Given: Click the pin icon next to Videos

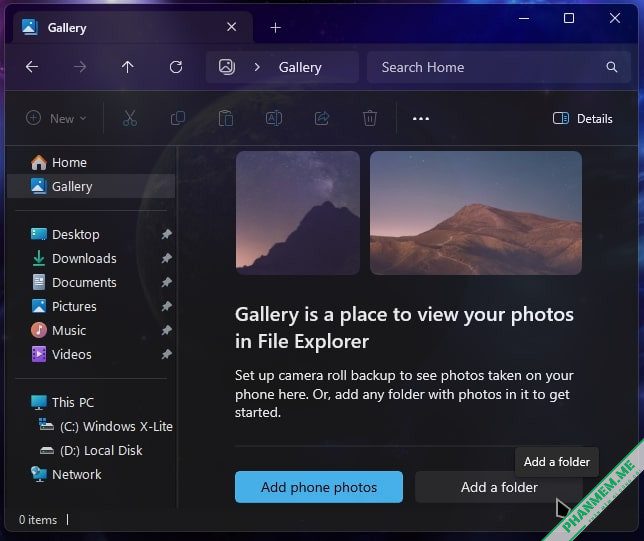Looking at the screenshot, I should pyautogui.click(x=166, y=355).
